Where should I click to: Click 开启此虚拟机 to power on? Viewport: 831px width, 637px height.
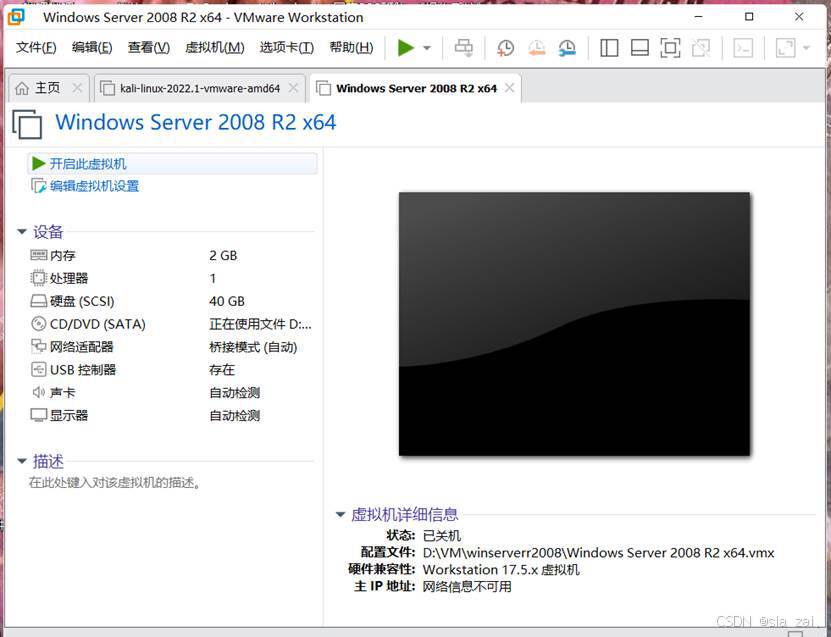click(x=90, y=162)
